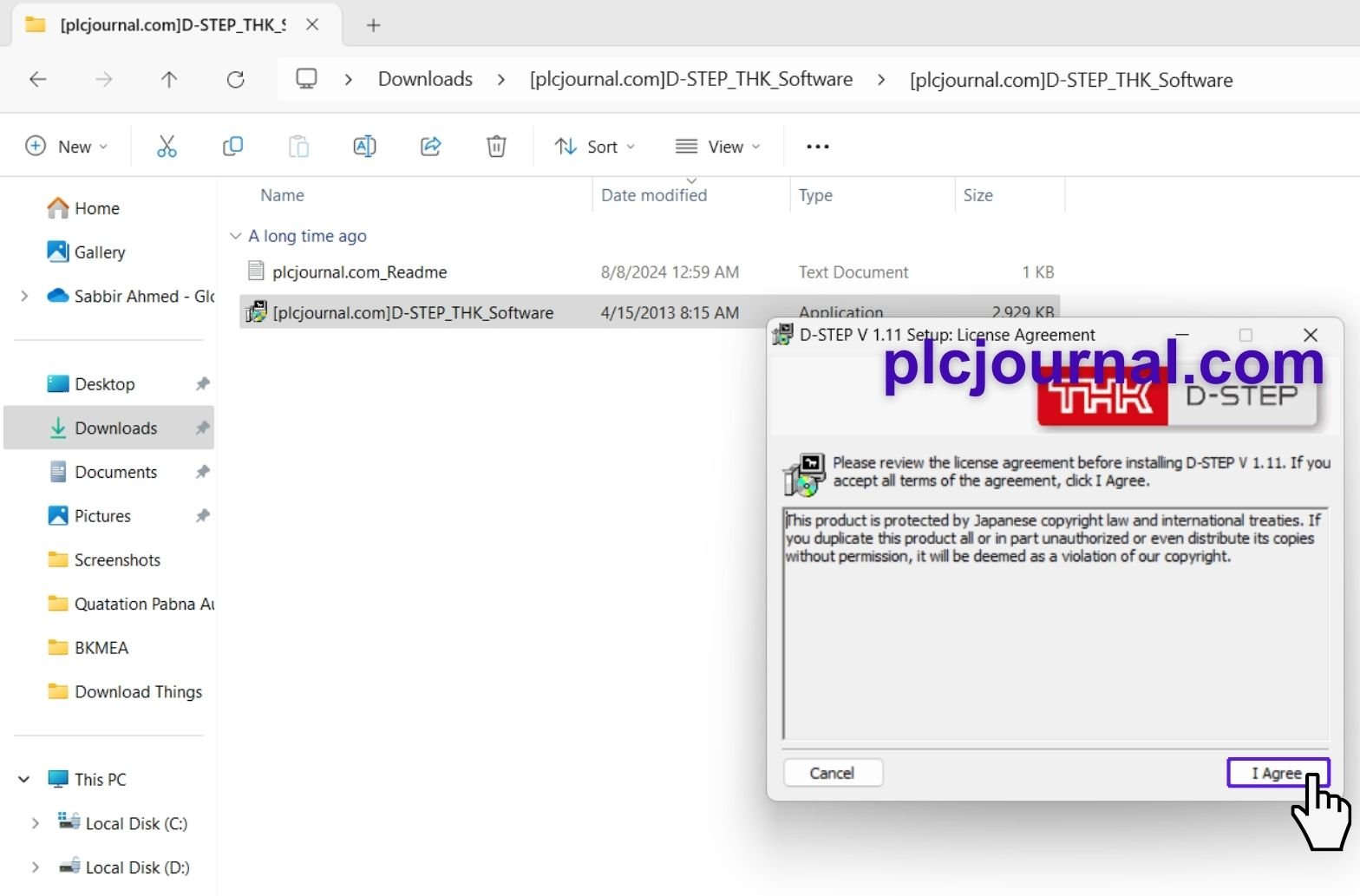Unpin Desktop using its pin icon
Viewport: 1360px width, 896px height.
point(202,384)
